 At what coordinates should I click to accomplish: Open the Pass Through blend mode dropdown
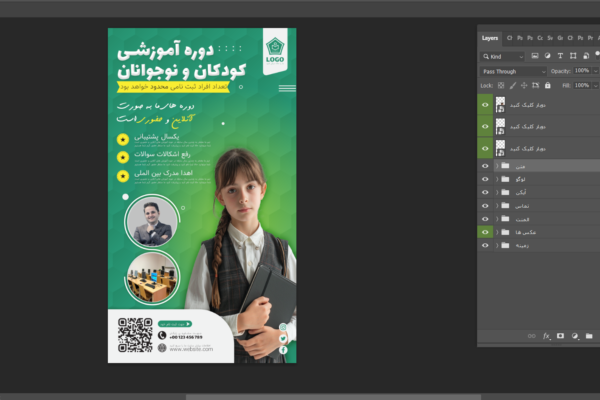pos(514,71)
